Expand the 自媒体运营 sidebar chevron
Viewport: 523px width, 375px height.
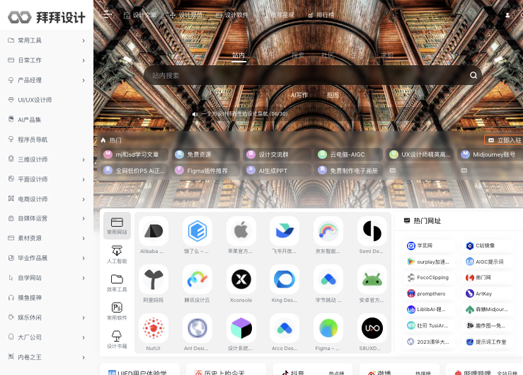[83, 219]
